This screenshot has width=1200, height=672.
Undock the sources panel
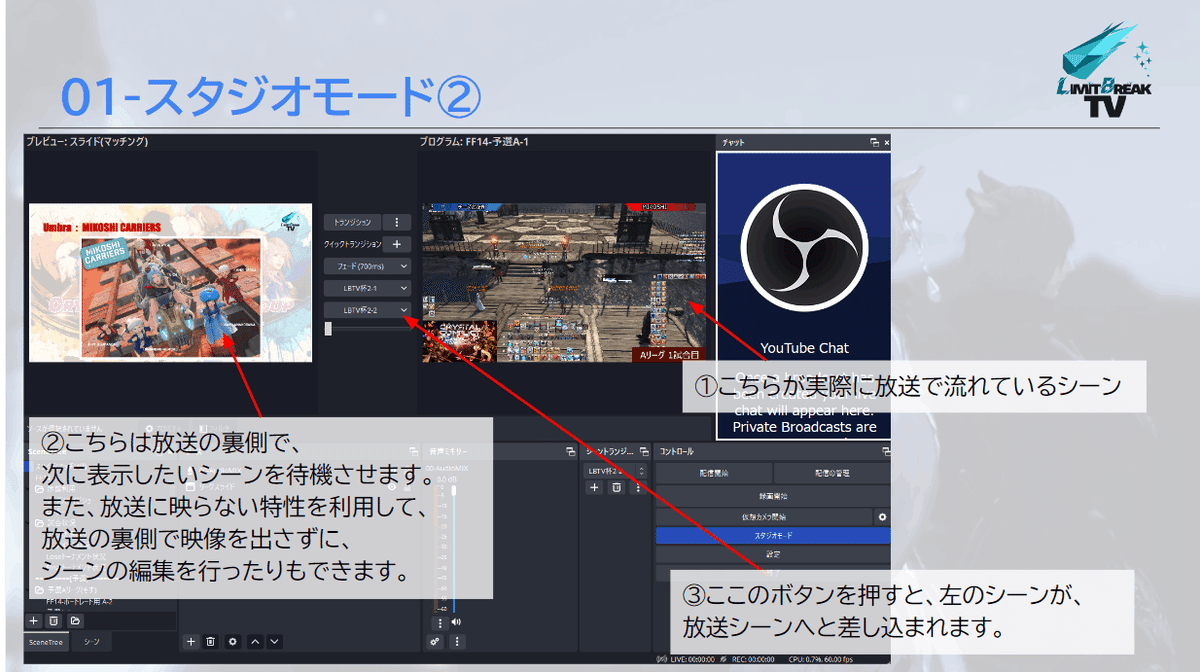click(x=413, y=452)
